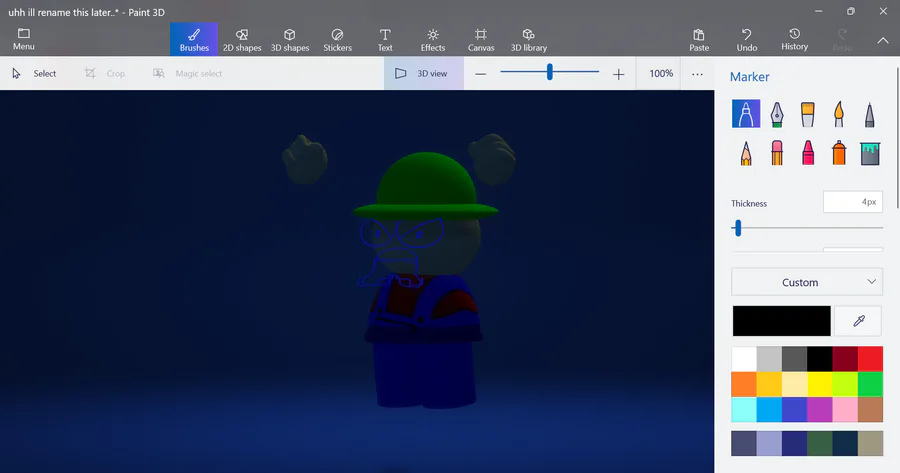The width and height of the screenshot is (900, 473).
Task: Pick a color with the eyedropper
Action: [x=859, y=320]
